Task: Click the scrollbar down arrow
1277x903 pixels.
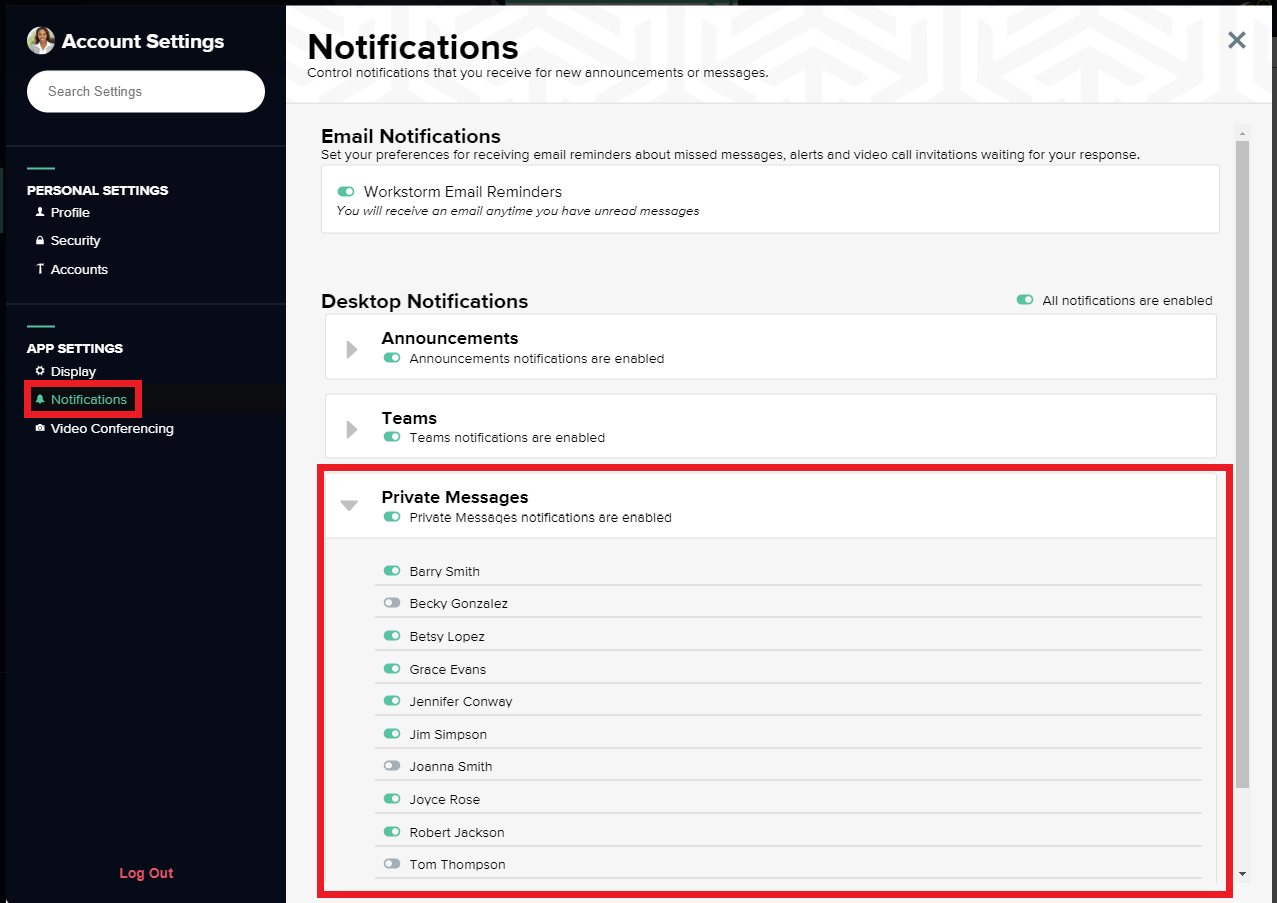Action: [1242, 873]
